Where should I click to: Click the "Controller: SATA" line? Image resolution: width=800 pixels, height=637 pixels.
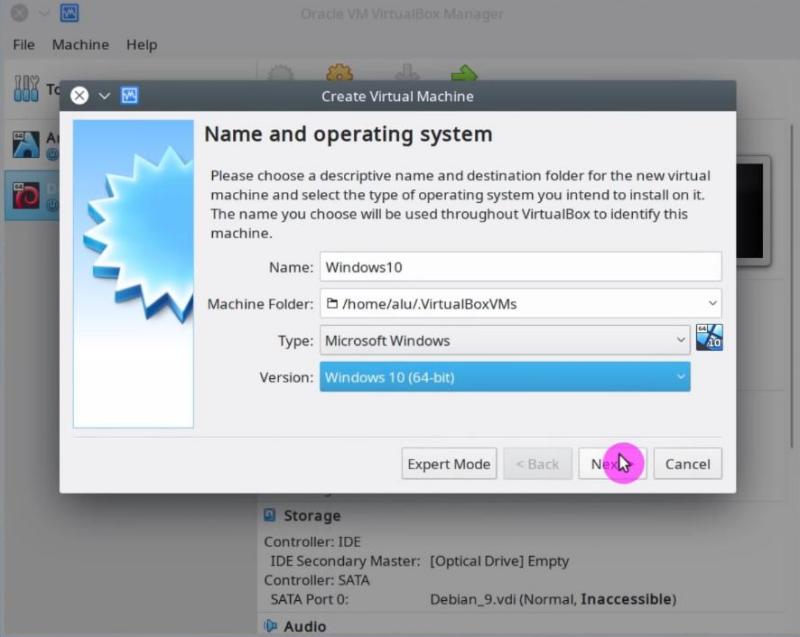(x=317, y=580)
